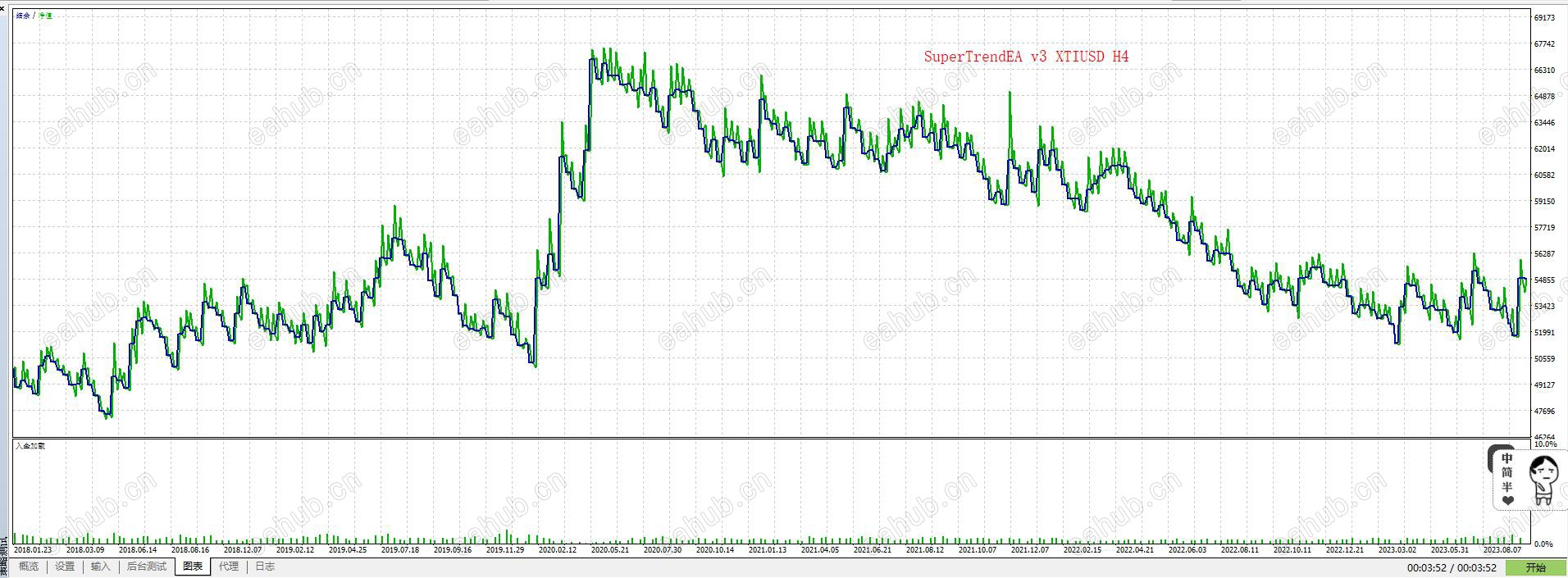This screenshot has width=1568, height=578.
Task: Click the heart icon on input method bar
Action: [1507, 500]
